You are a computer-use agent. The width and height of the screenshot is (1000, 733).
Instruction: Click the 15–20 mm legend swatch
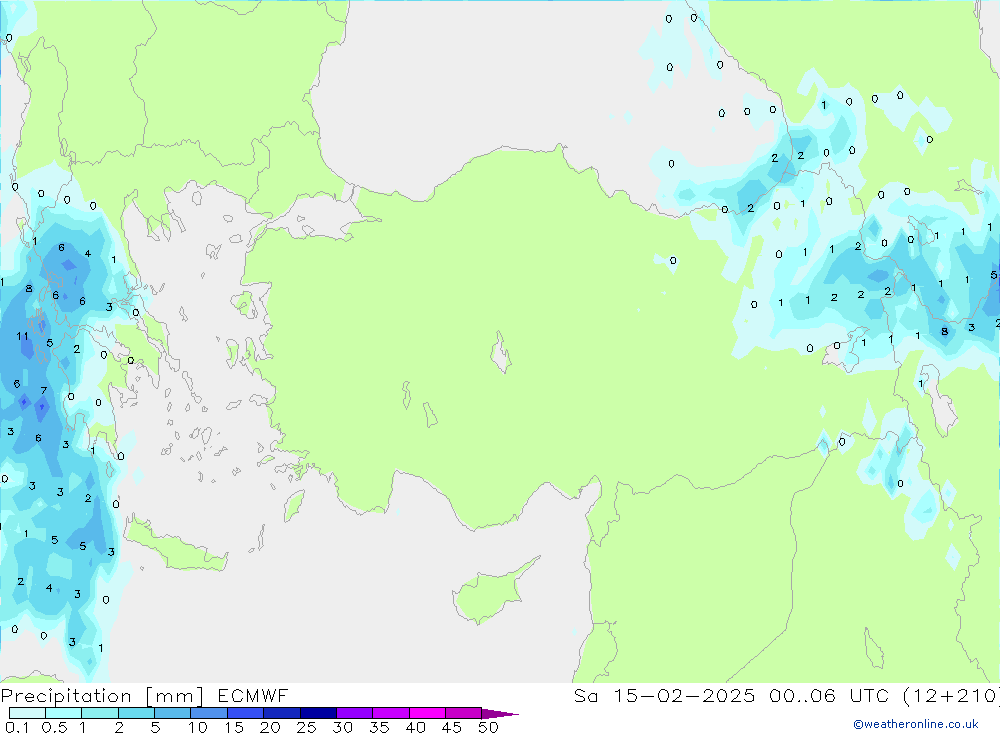click(245, 713)
